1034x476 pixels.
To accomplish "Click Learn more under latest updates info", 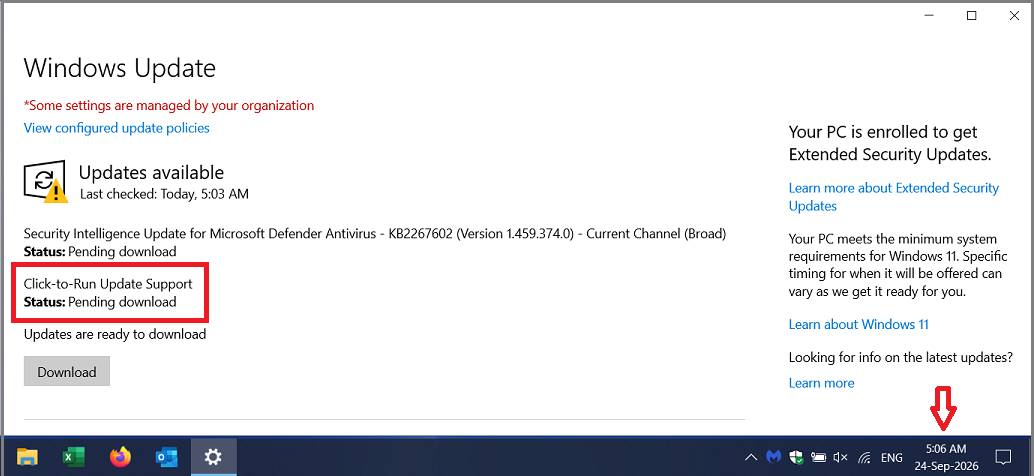I will [x=822, y=383].
